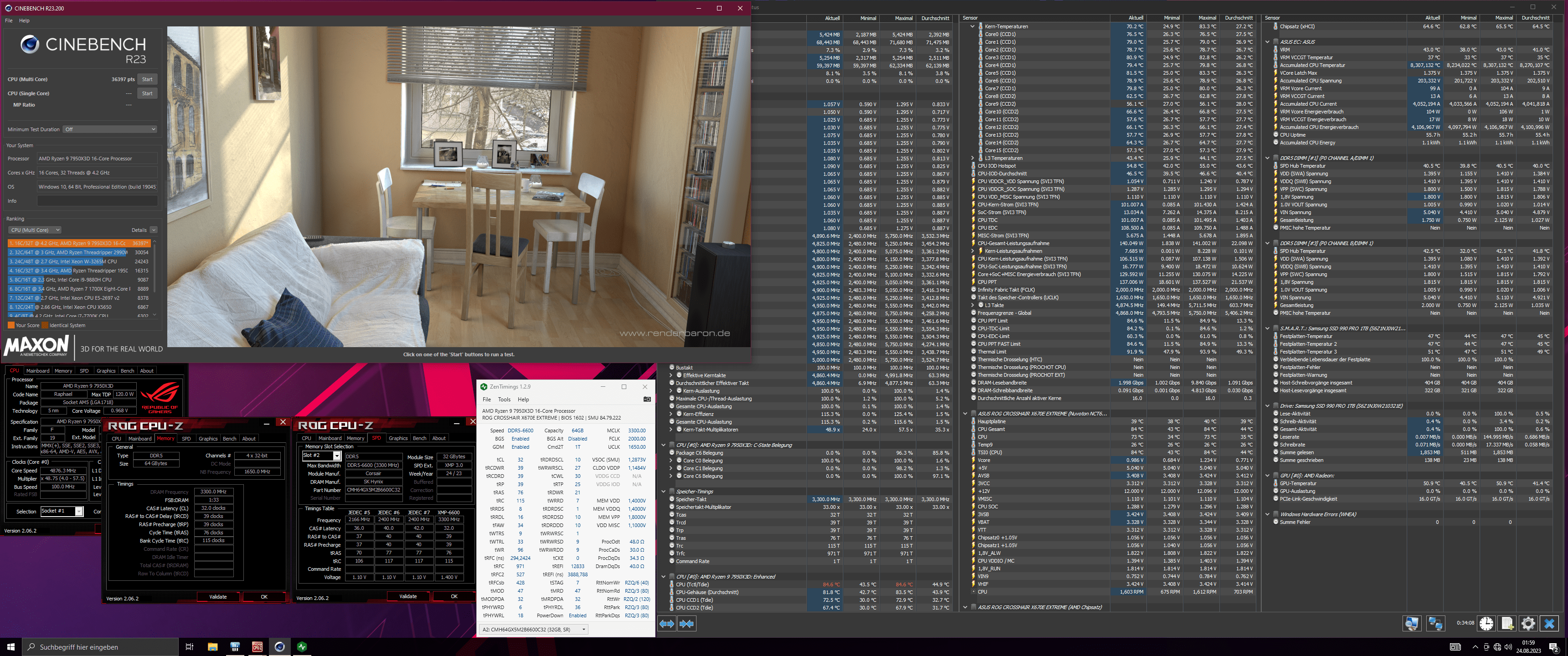The image size is (1568, 656).
Task: Collapse Windows Hardware Errors (WHEA) group
Action: pos(1267,514)
